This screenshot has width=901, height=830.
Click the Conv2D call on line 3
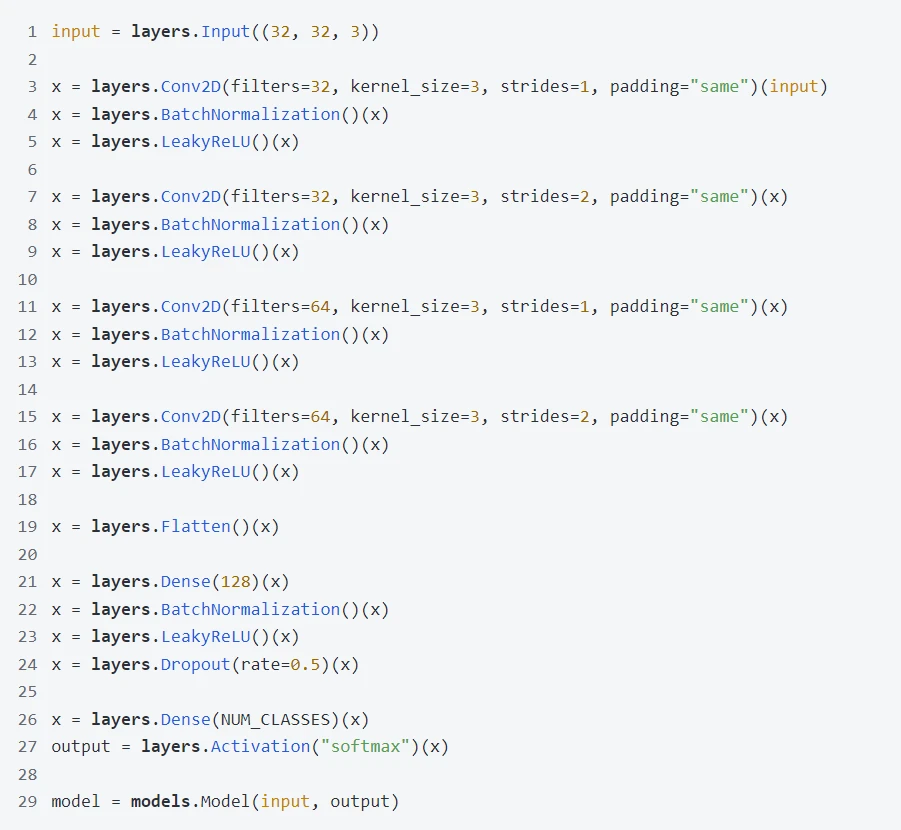[190, 86]
